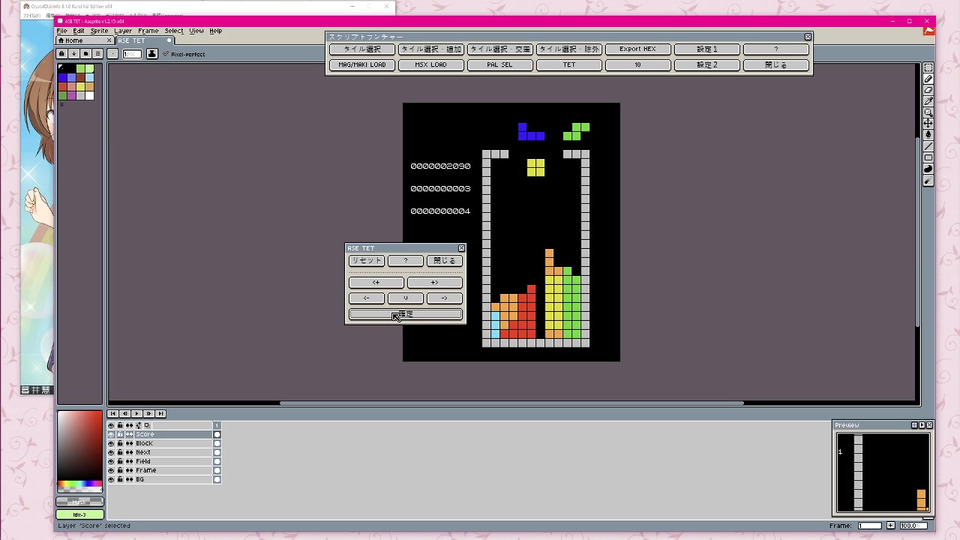Open the Select menu
The width and height of the screenshot is (960, 540).
[174, 31]
